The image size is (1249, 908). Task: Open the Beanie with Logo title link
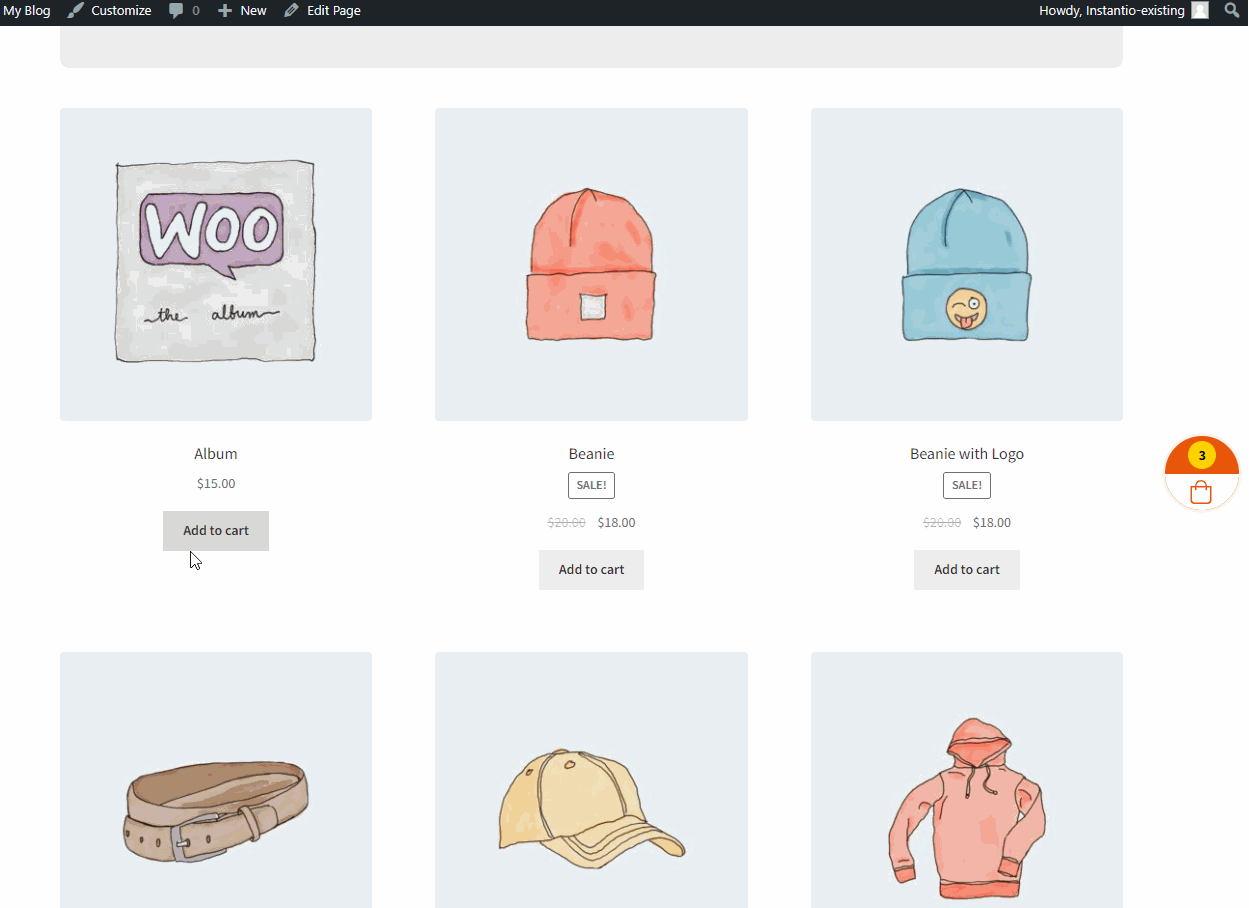(967, 454)
